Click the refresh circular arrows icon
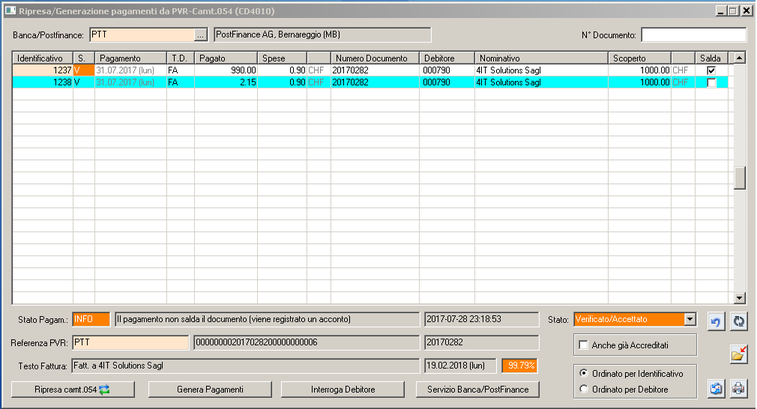The height and width of the screenshot is (409, 757). click(x=738, y=320)
